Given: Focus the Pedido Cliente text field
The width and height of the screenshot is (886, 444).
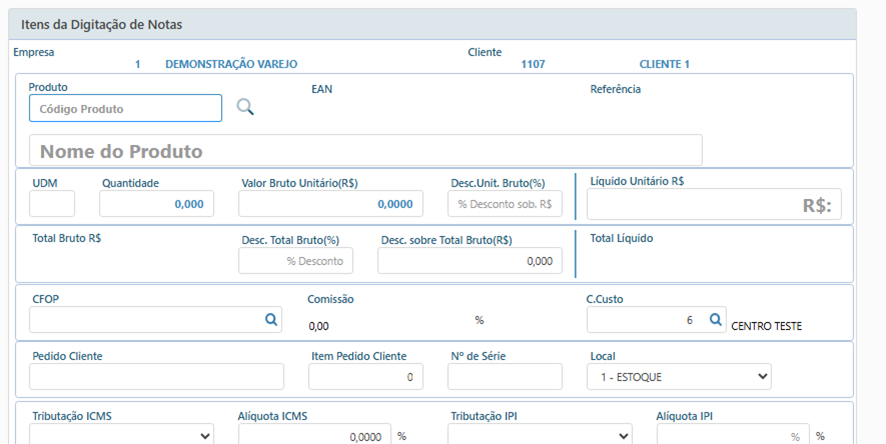Looking at the screenshot, I should 156,376.
